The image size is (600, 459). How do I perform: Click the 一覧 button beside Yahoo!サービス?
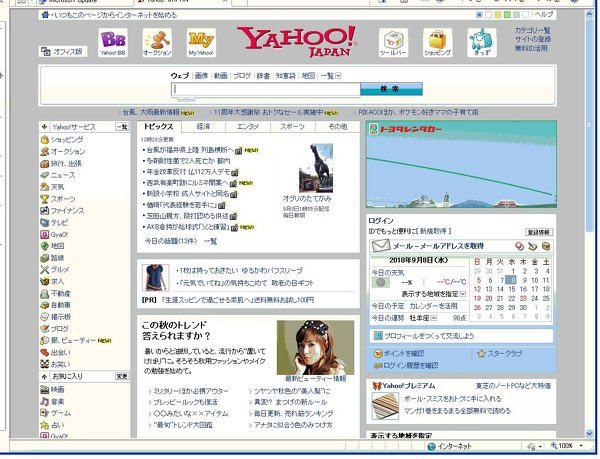(122, 127)
